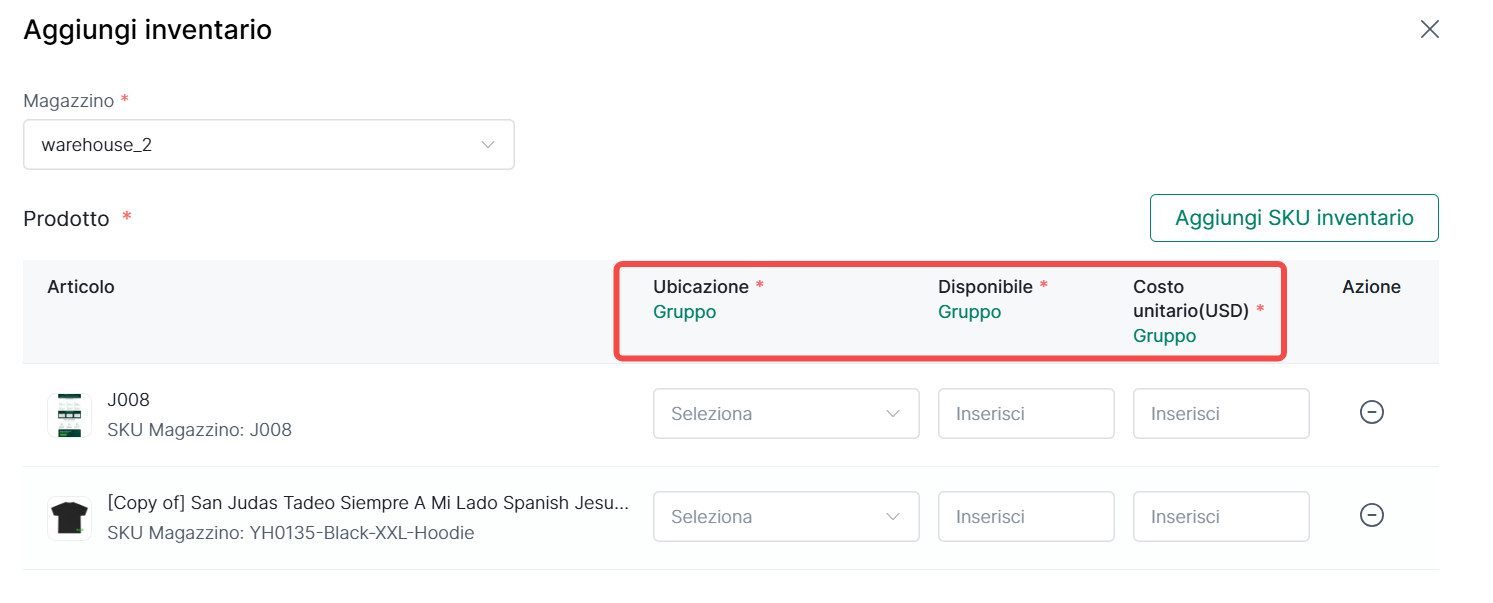1493x603 pixels.
Task: Click the black hoodie product thumbnail
Action: [69, 518]
